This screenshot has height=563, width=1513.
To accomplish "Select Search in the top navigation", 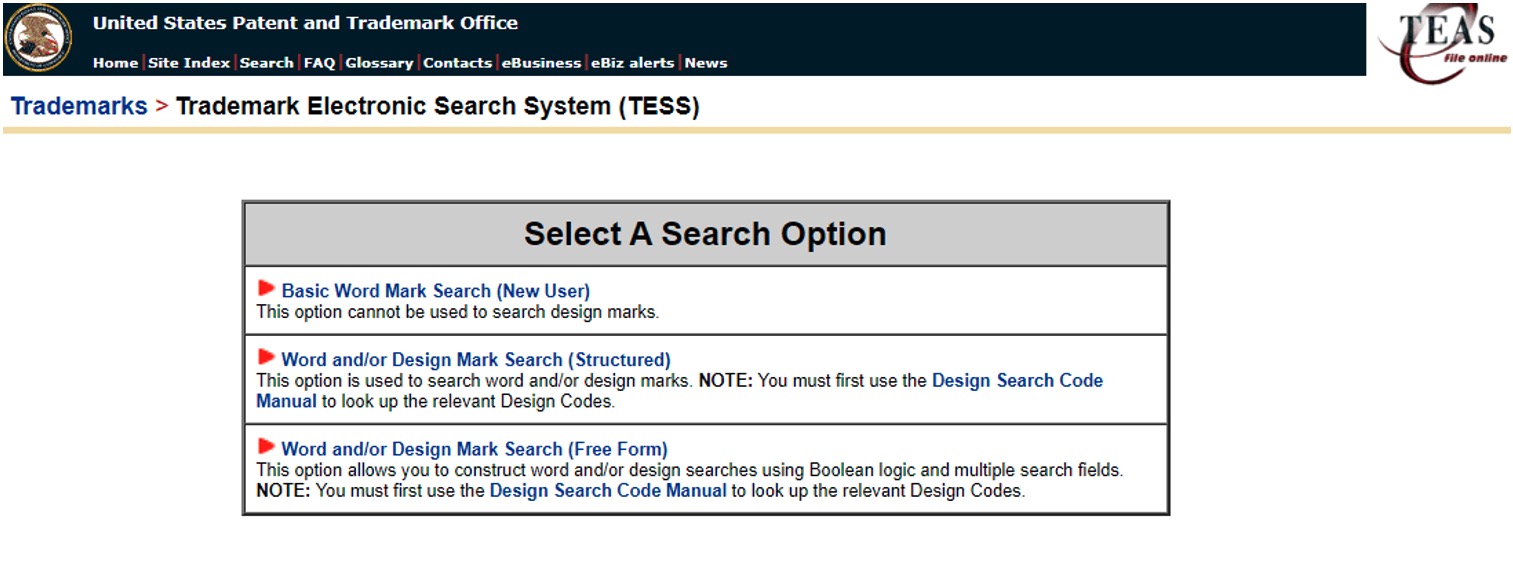I will [267, 63].
